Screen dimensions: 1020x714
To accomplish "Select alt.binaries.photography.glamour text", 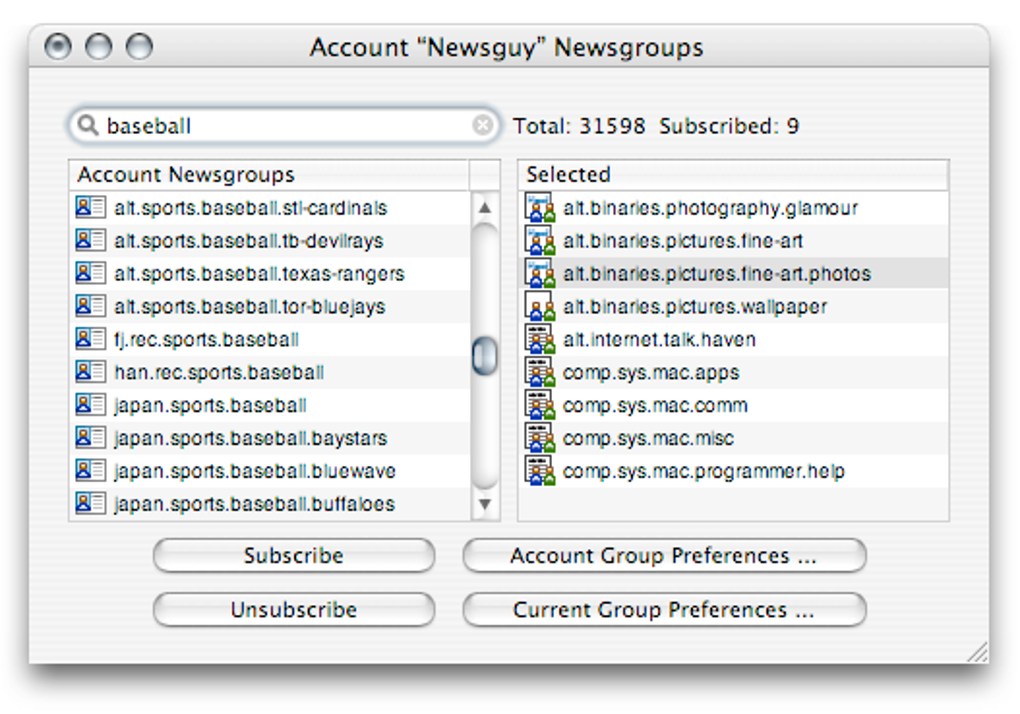I will point(710,208).
